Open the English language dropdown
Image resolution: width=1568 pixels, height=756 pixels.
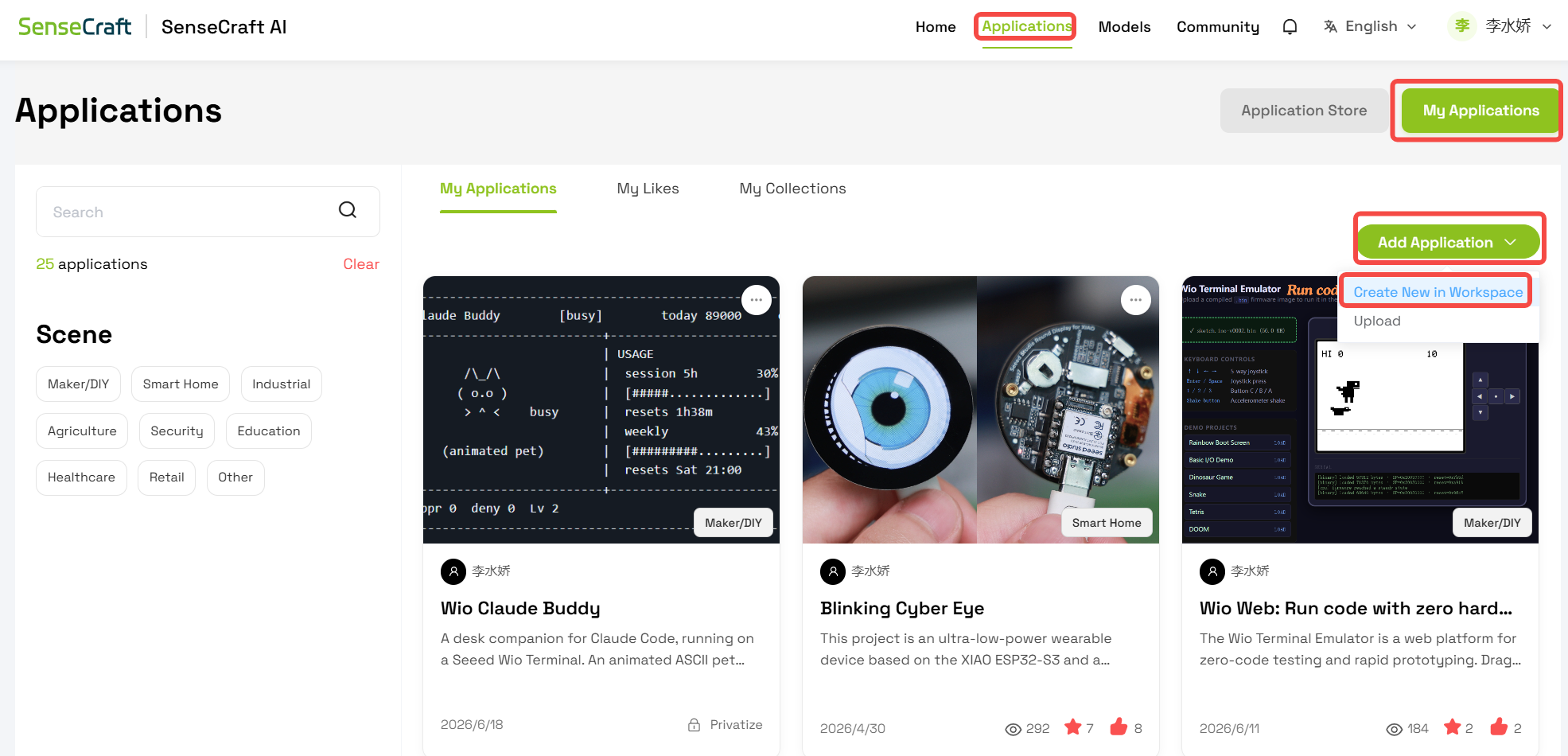(1371, 27)
